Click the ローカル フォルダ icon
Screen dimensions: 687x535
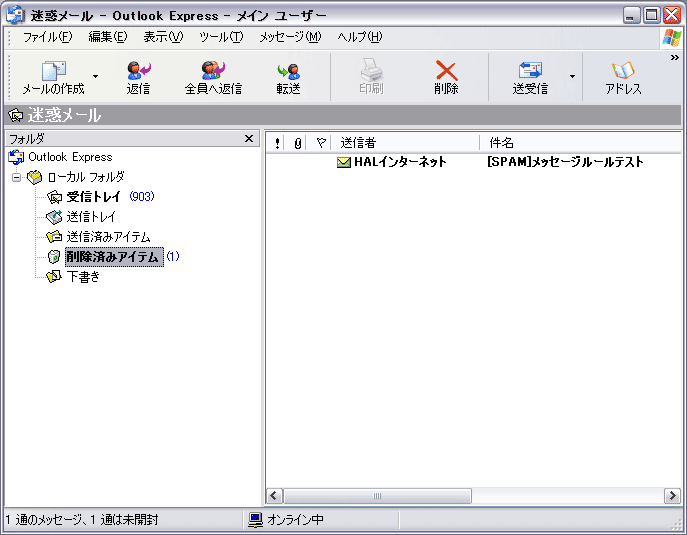[35, 177]
